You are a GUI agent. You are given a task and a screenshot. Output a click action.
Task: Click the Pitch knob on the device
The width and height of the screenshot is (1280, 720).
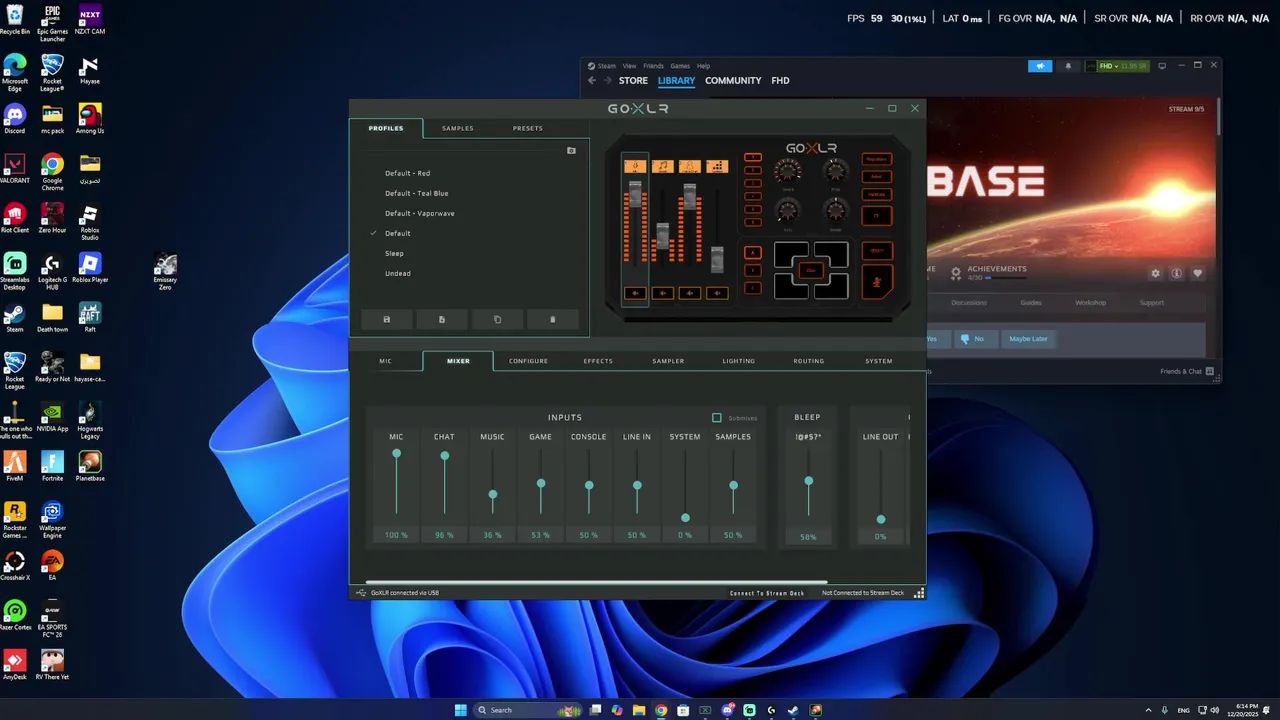(x=835, y=170)
